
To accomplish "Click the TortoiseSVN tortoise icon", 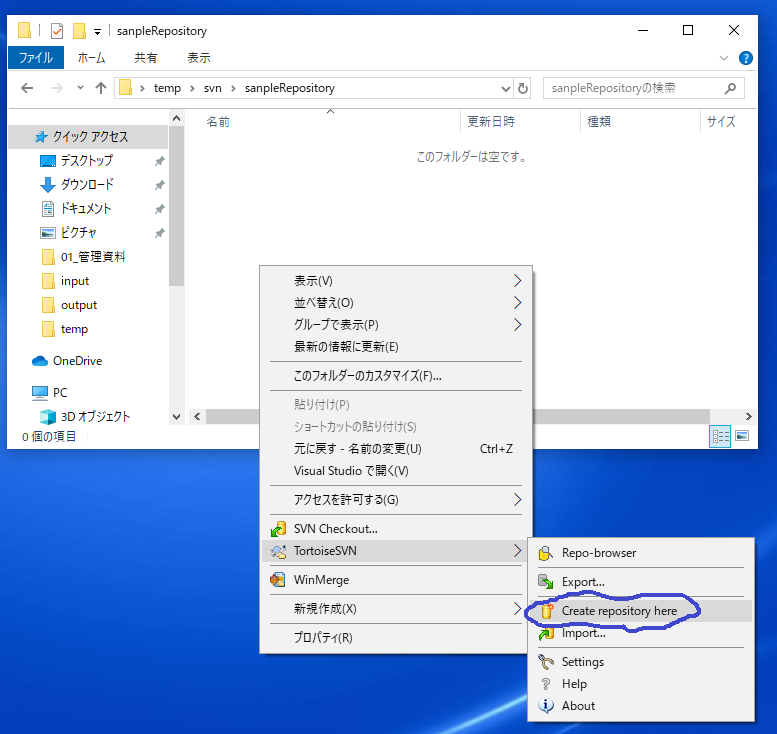I will pos(278,551).
